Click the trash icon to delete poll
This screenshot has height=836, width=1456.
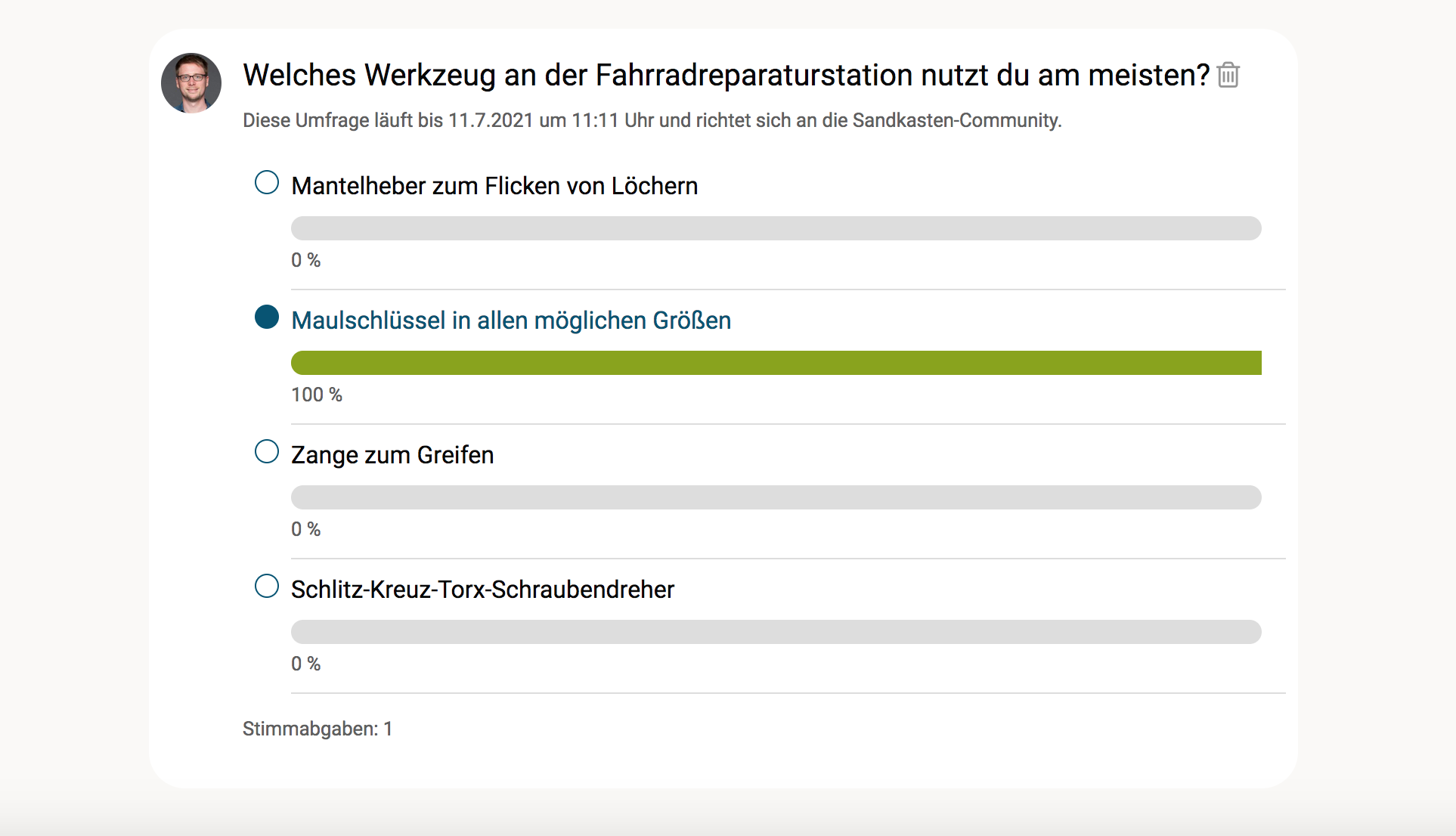(x=1228, y=75)
